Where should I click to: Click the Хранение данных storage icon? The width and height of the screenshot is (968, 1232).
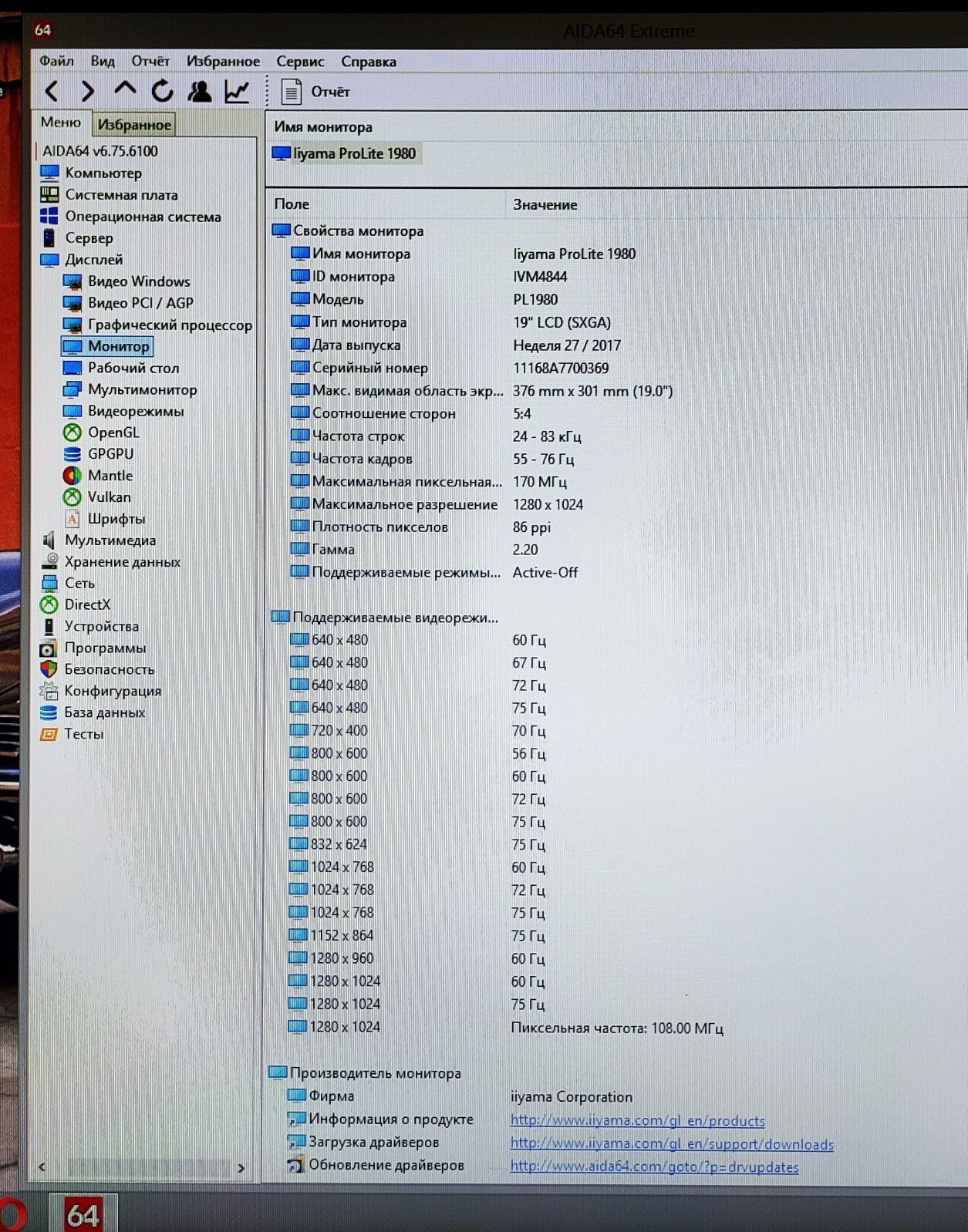coord(49,561)
